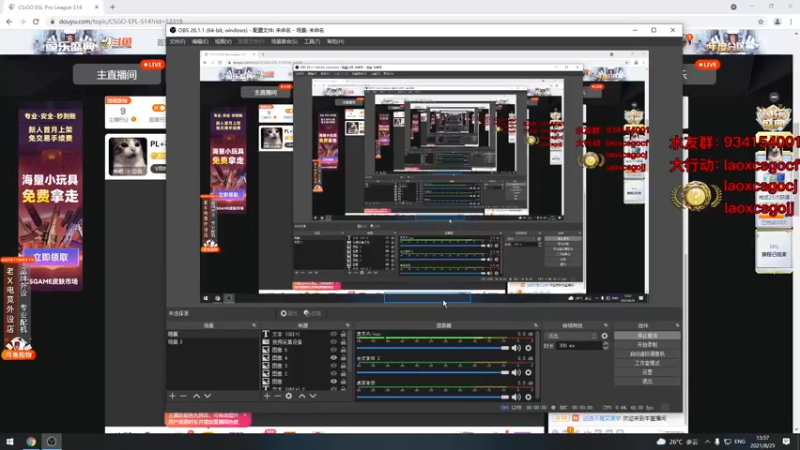
Task: Open the 视图(V) menu in OBS
Action: pyautogui.click(x=223, y=41)
